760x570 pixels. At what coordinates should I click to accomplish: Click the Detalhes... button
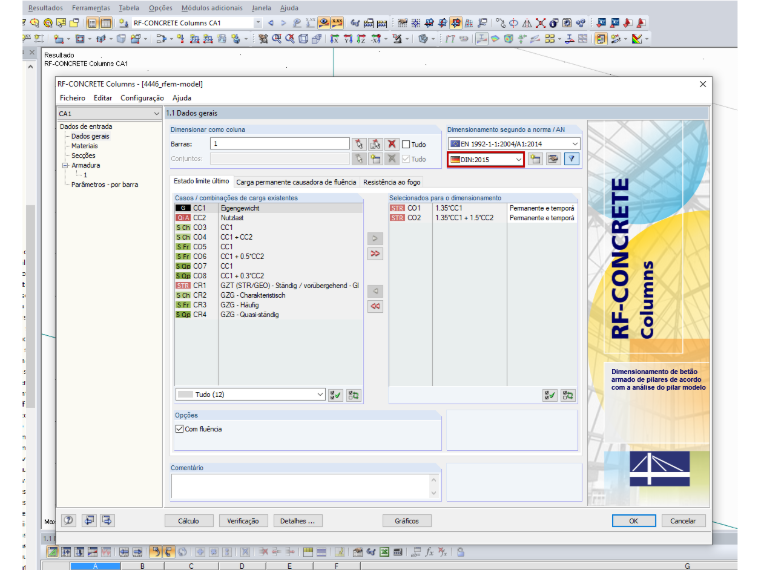298,521
